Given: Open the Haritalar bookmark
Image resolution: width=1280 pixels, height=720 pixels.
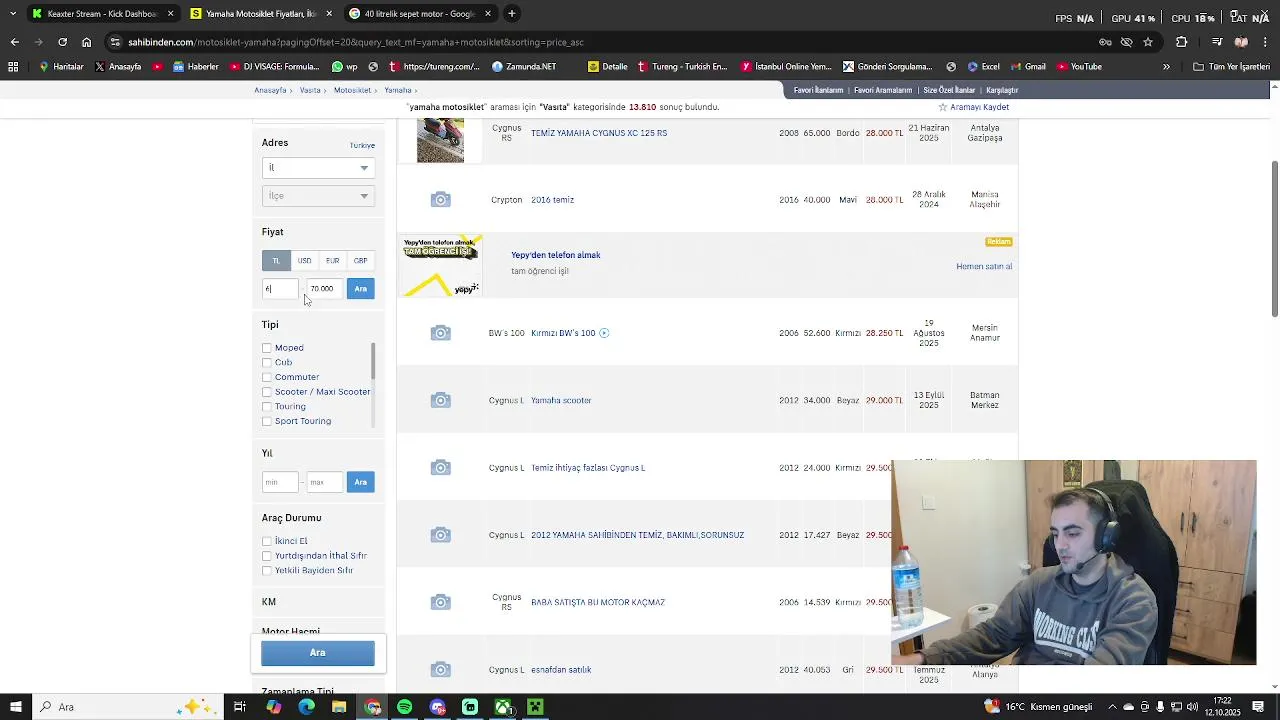Looking at the screenshot, I should pos(61,67).
